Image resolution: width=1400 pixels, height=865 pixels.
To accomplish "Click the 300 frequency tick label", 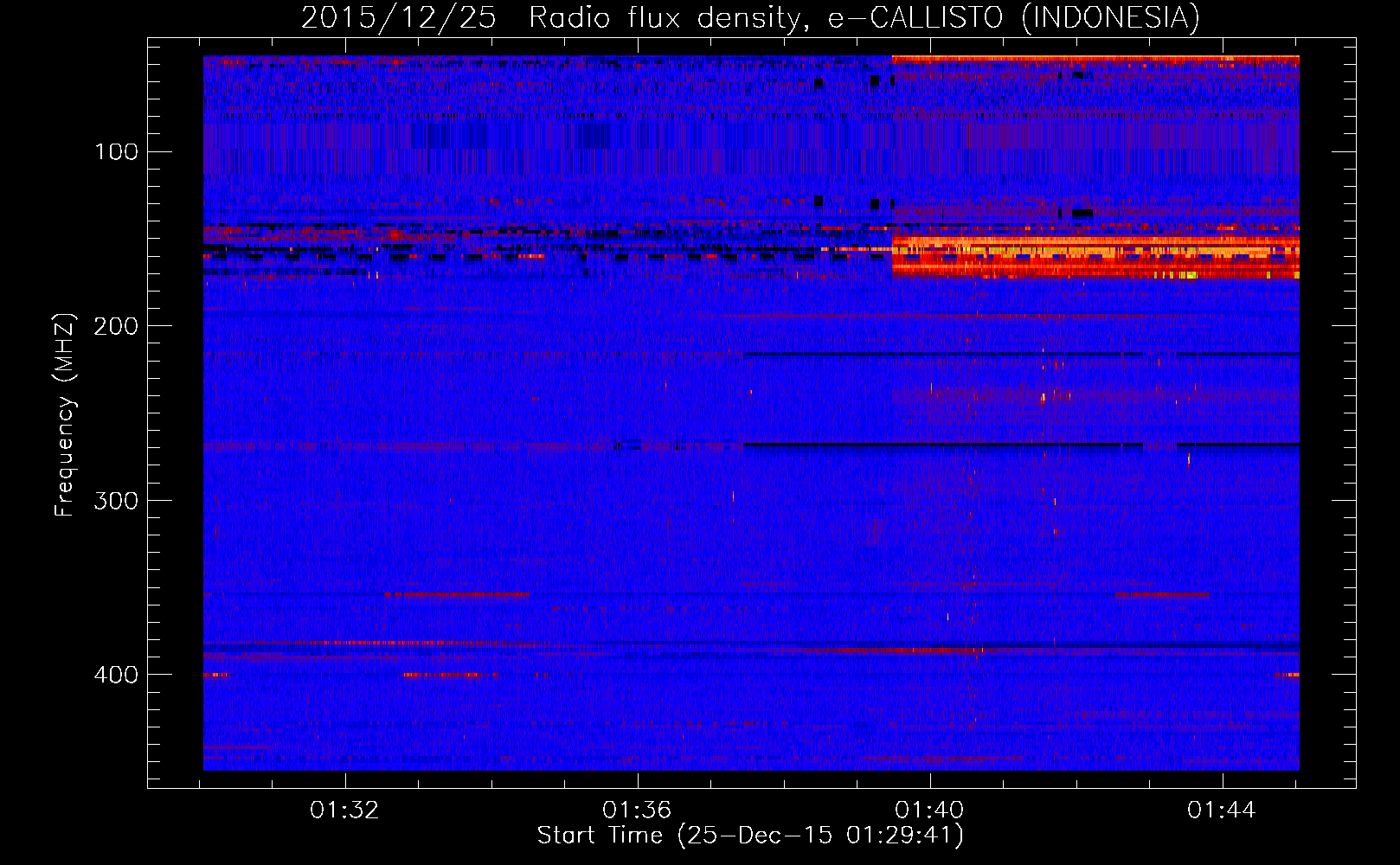I will tap(117, 501).
